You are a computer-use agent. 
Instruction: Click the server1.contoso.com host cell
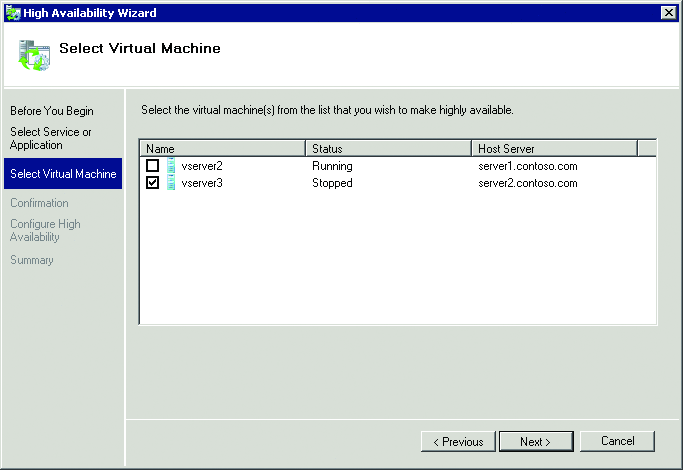coord(528,166)
